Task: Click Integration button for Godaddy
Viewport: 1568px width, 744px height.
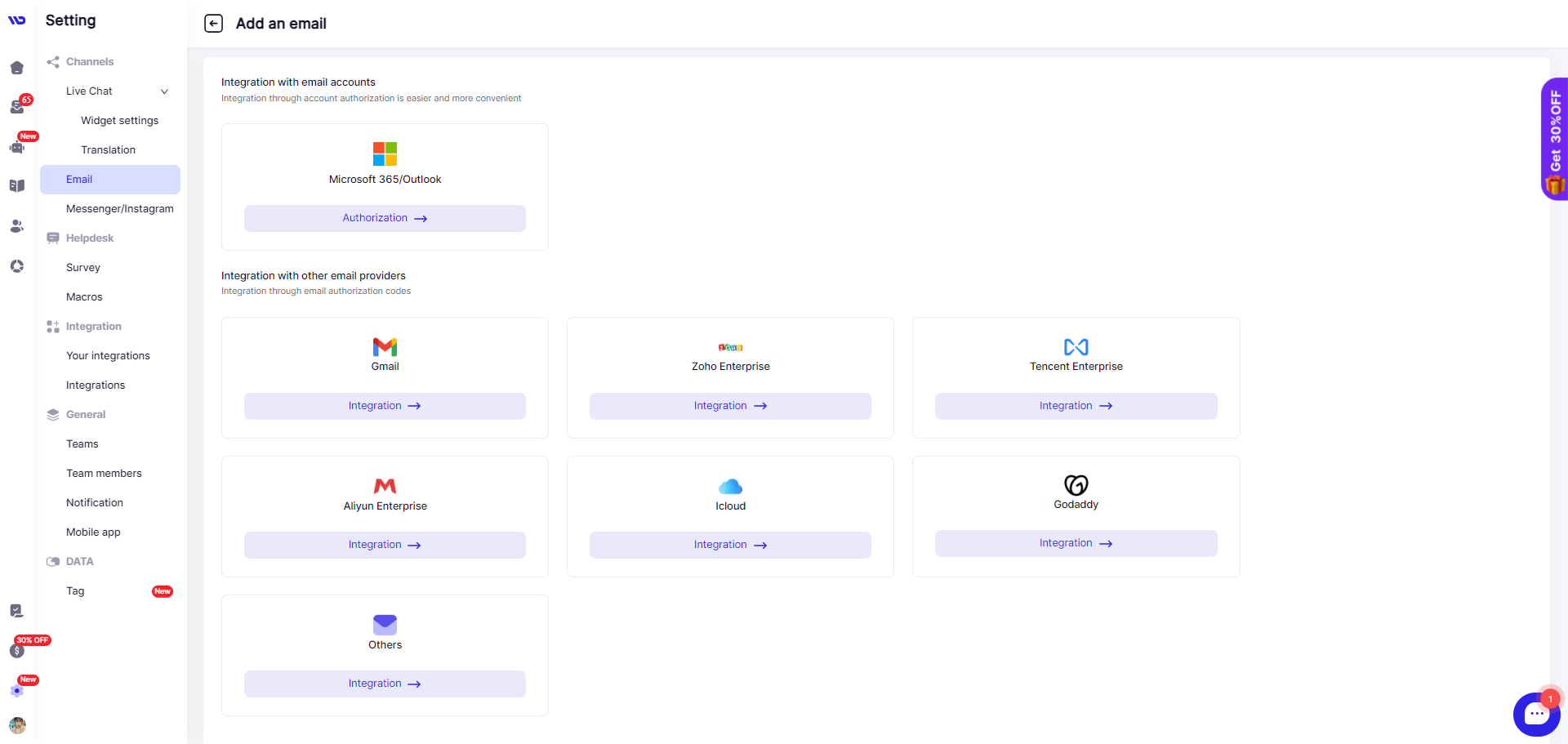Action: tap(1076, 543)
